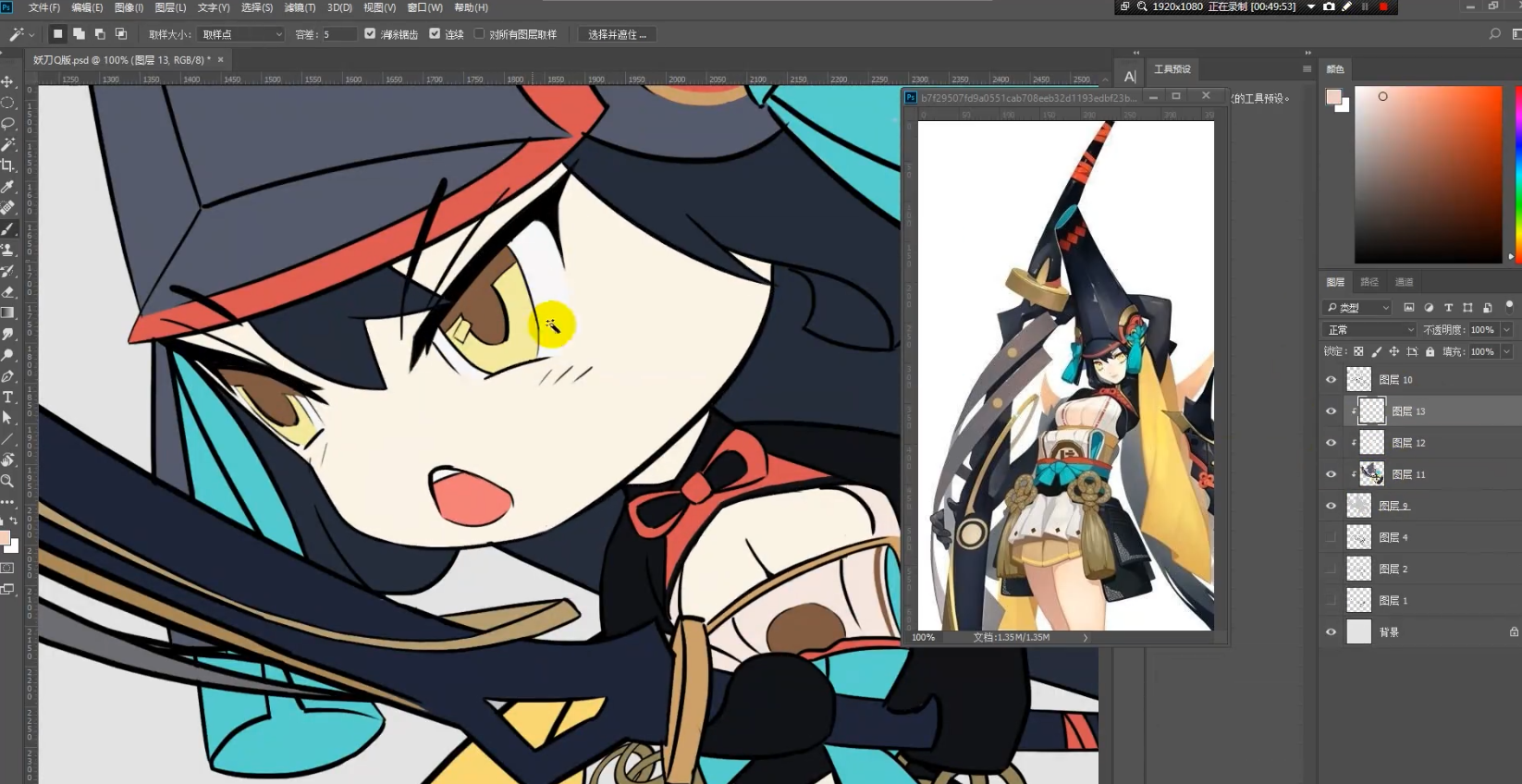Viewport: 1522px width, 784px height.
Task: Select the Eraser tool
Action: 8,291
